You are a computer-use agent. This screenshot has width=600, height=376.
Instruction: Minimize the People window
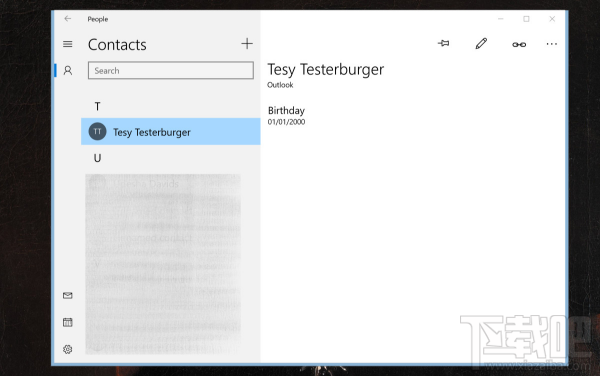tap(501, 19)
